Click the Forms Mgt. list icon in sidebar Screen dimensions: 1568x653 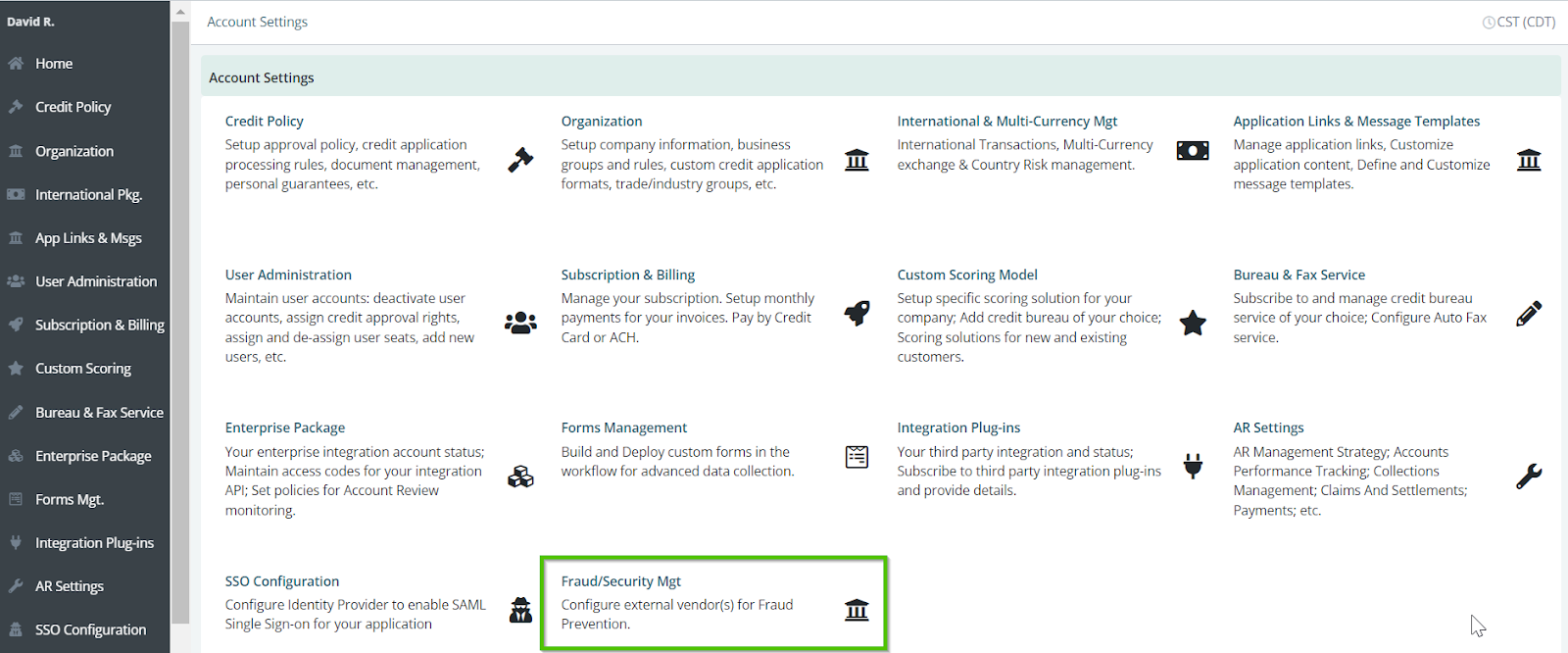coord(16,499)
